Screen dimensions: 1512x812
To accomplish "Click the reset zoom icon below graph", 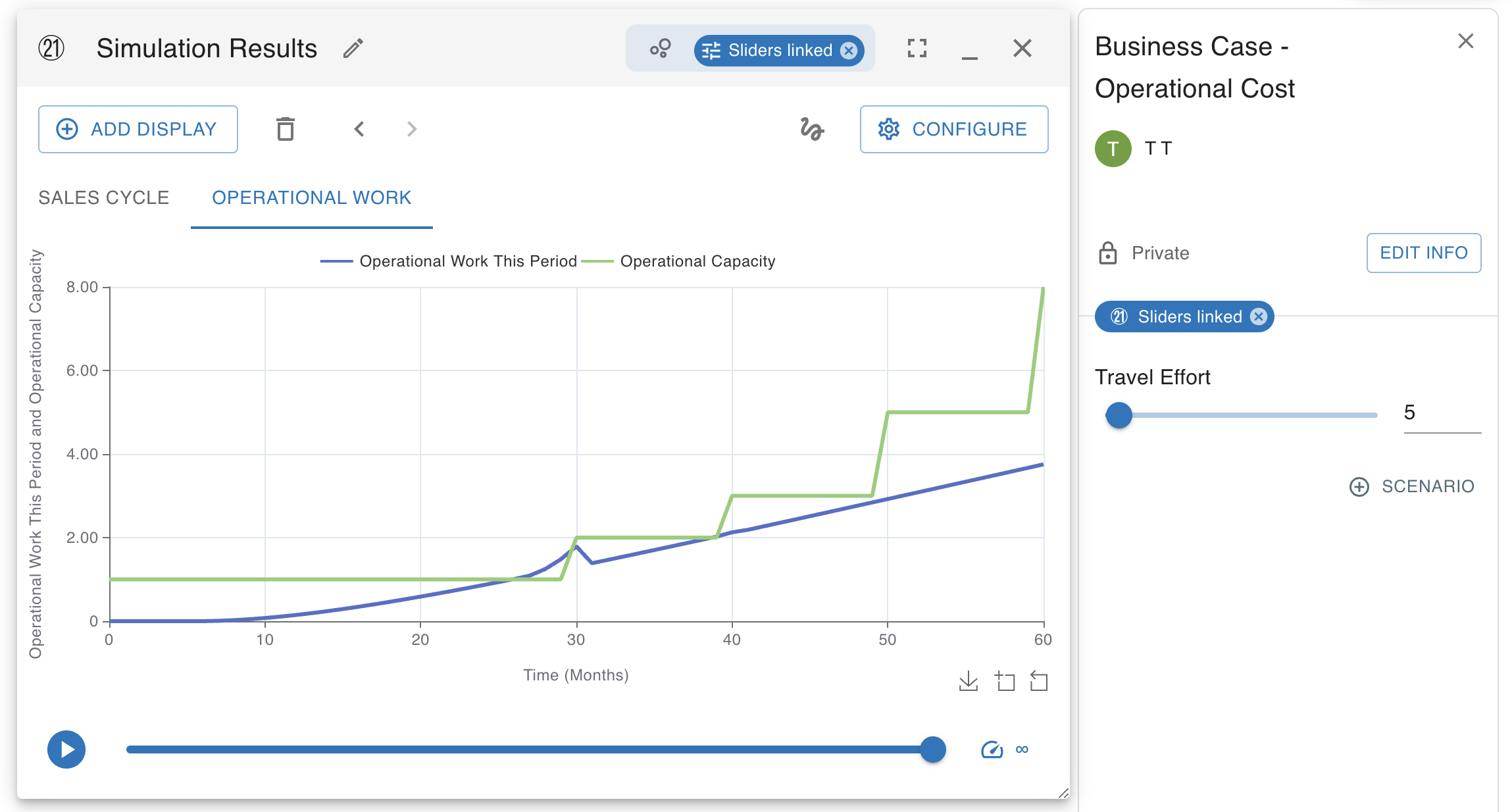I will [1039, 681].
